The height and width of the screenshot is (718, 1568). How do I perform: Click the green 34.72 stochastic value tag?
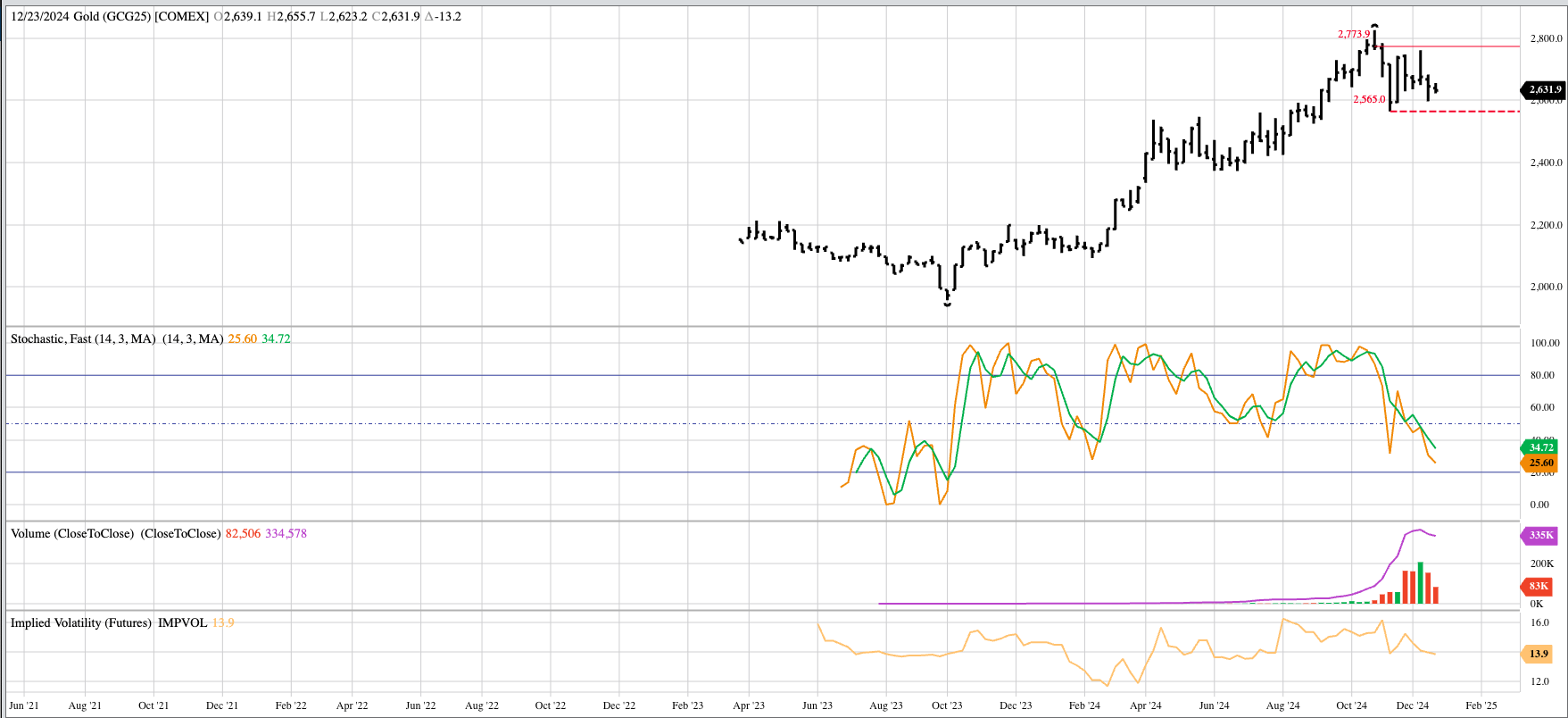[x=1540, y=447]
